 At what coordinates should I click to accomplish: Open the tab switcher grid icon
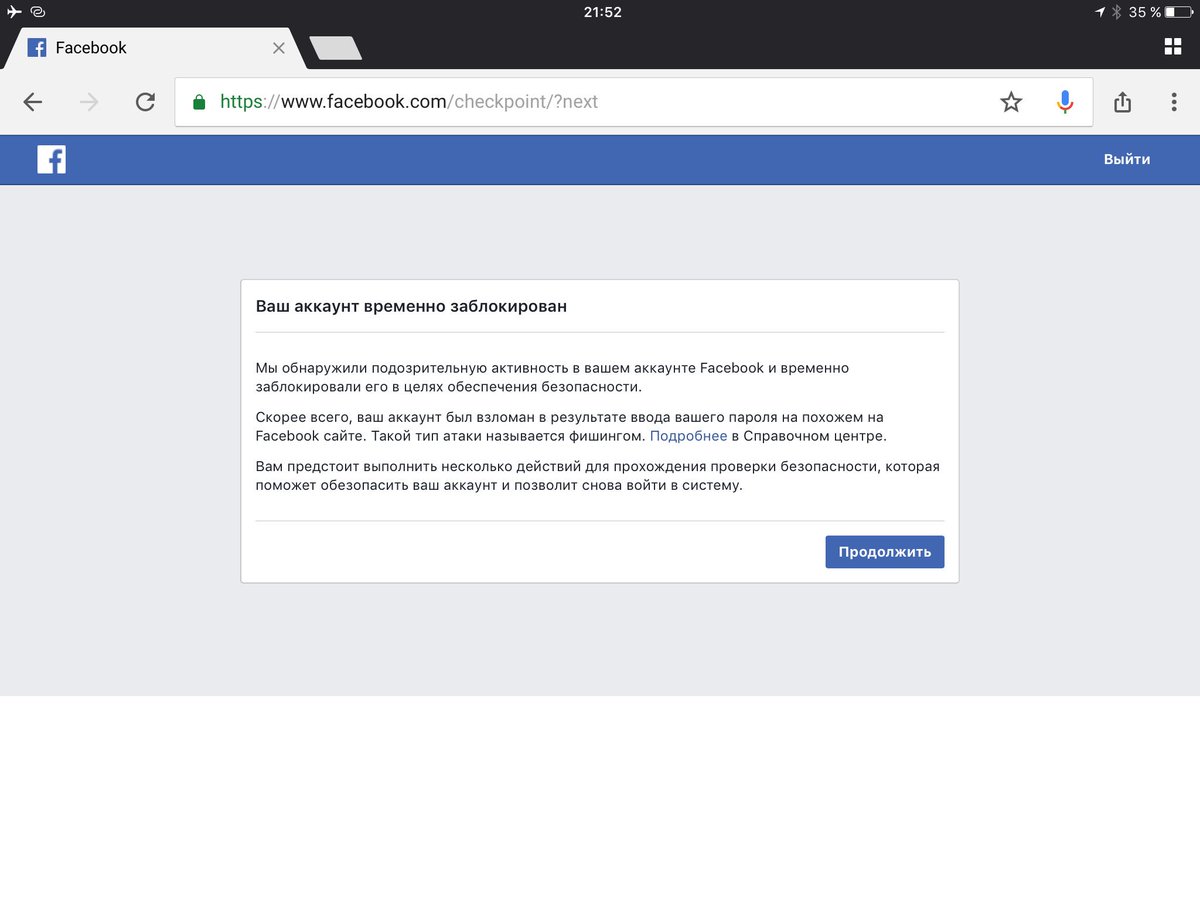pyautogui.click(x=1173, y=47)
